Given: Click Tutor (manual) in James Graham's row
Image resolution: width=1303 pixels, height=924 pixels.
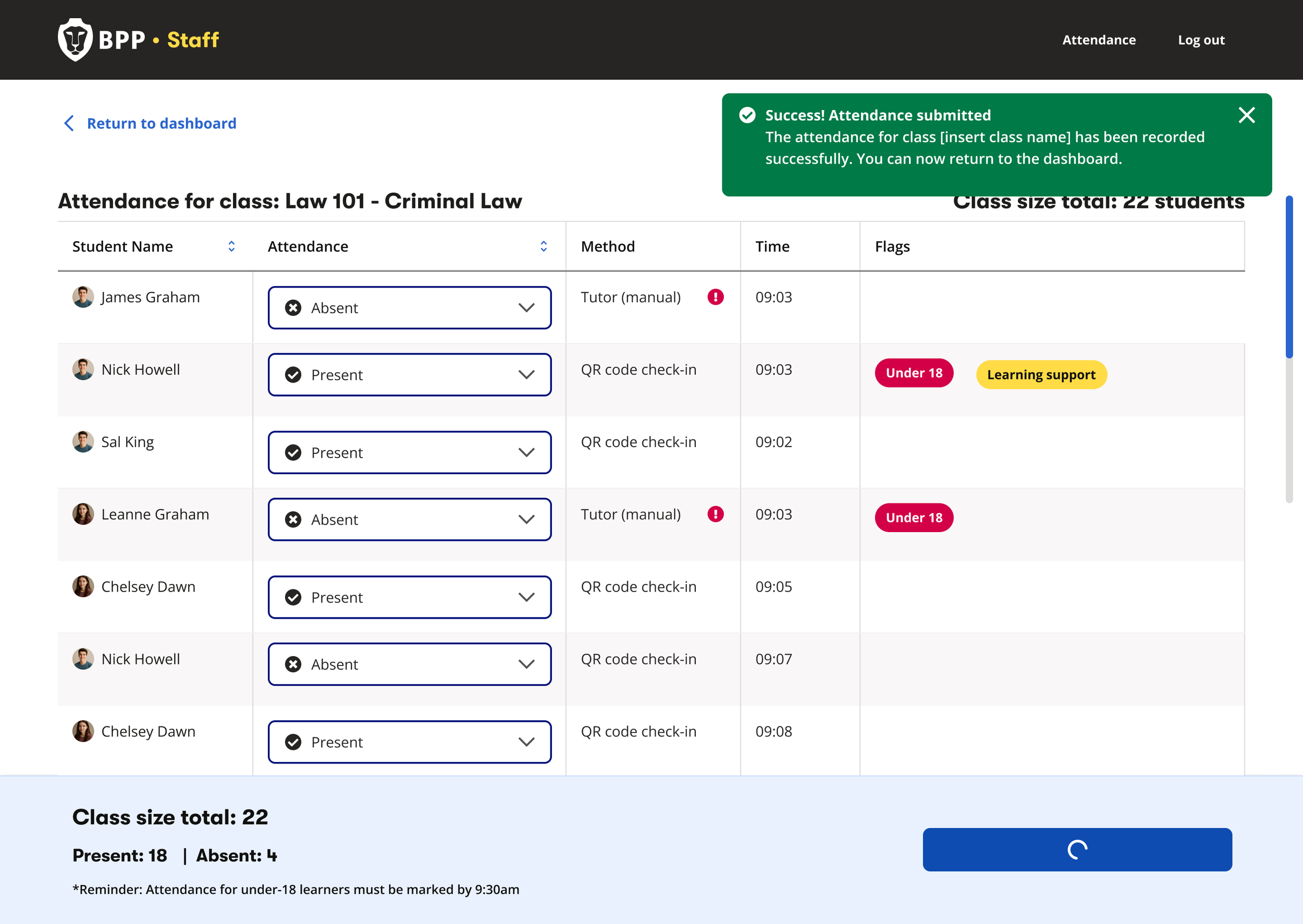Looking at the screenshot, I should (631, 298).
